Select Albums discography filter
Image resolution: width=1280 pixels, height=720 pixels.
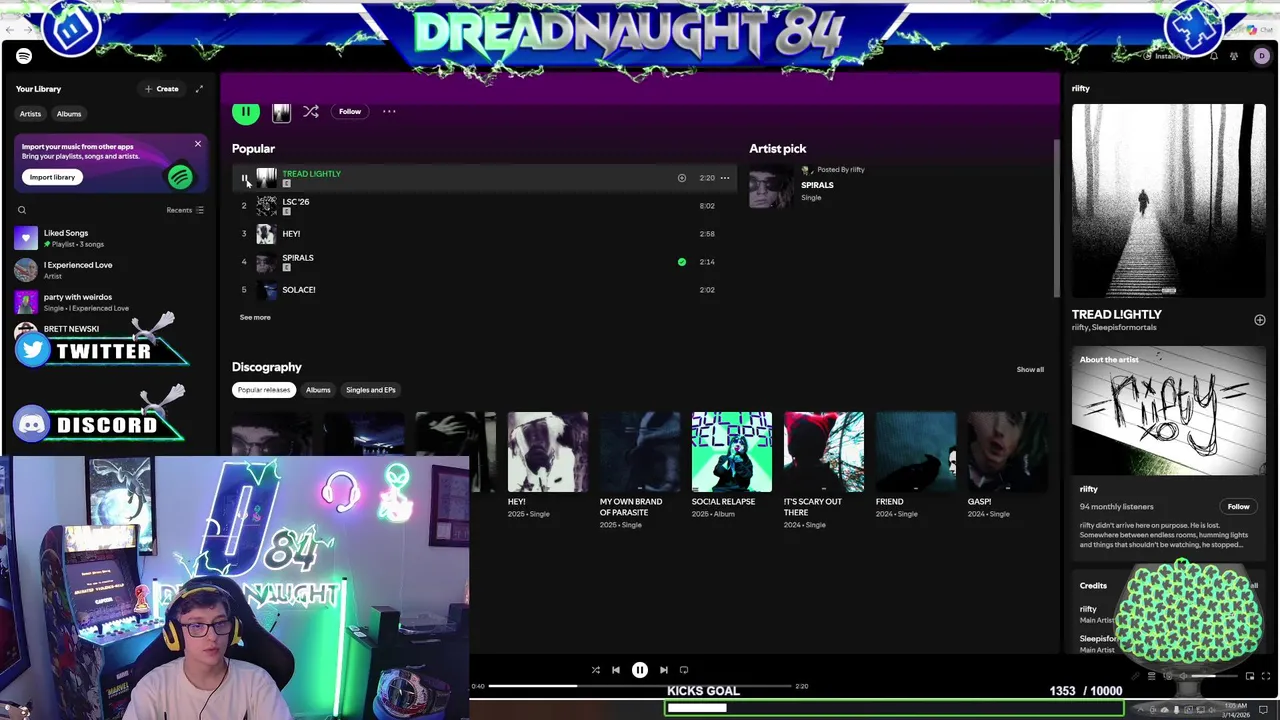click(x=318, y=390)
